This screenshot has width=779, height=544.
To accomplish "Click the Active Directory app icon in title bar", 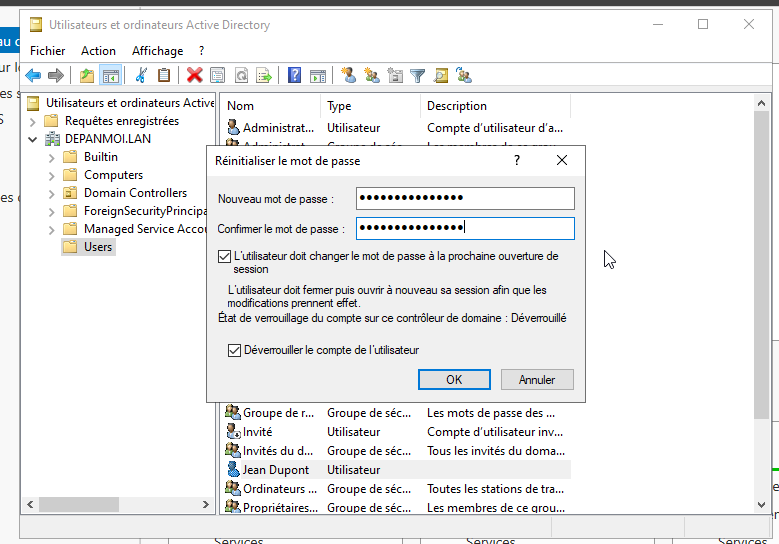I will coord(36,24).
